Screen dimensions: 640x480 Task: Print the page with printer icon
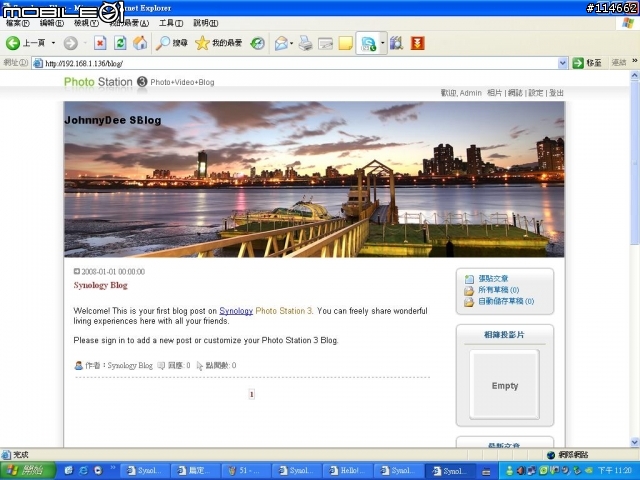coord(305,43)
